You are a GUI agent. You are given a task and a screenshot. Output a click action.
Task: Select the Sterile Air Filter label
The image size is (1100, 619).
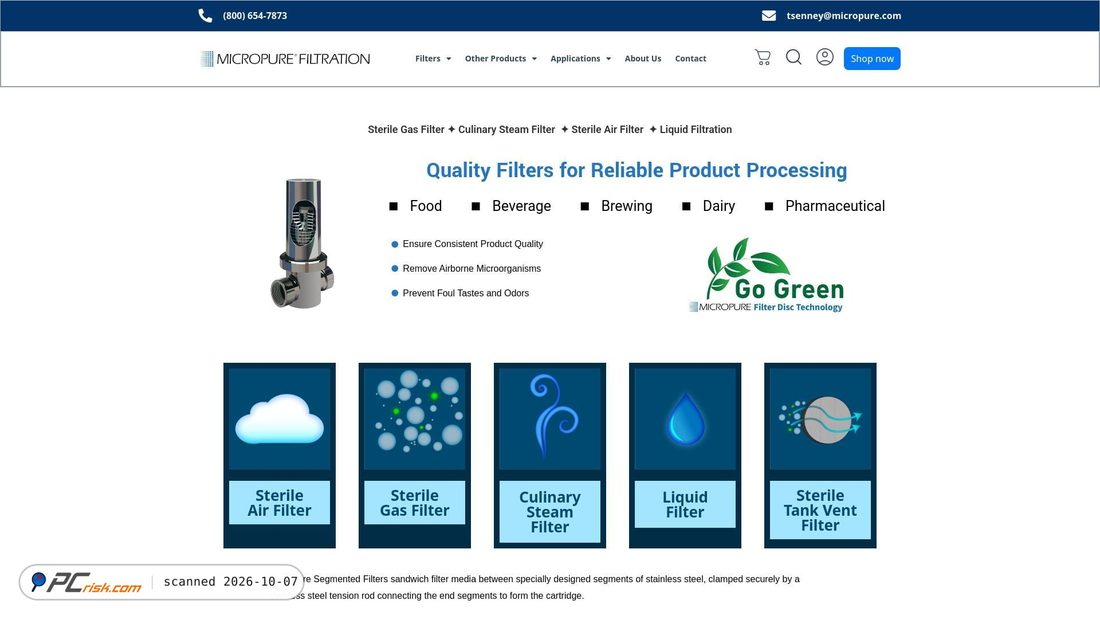point(279,502)
